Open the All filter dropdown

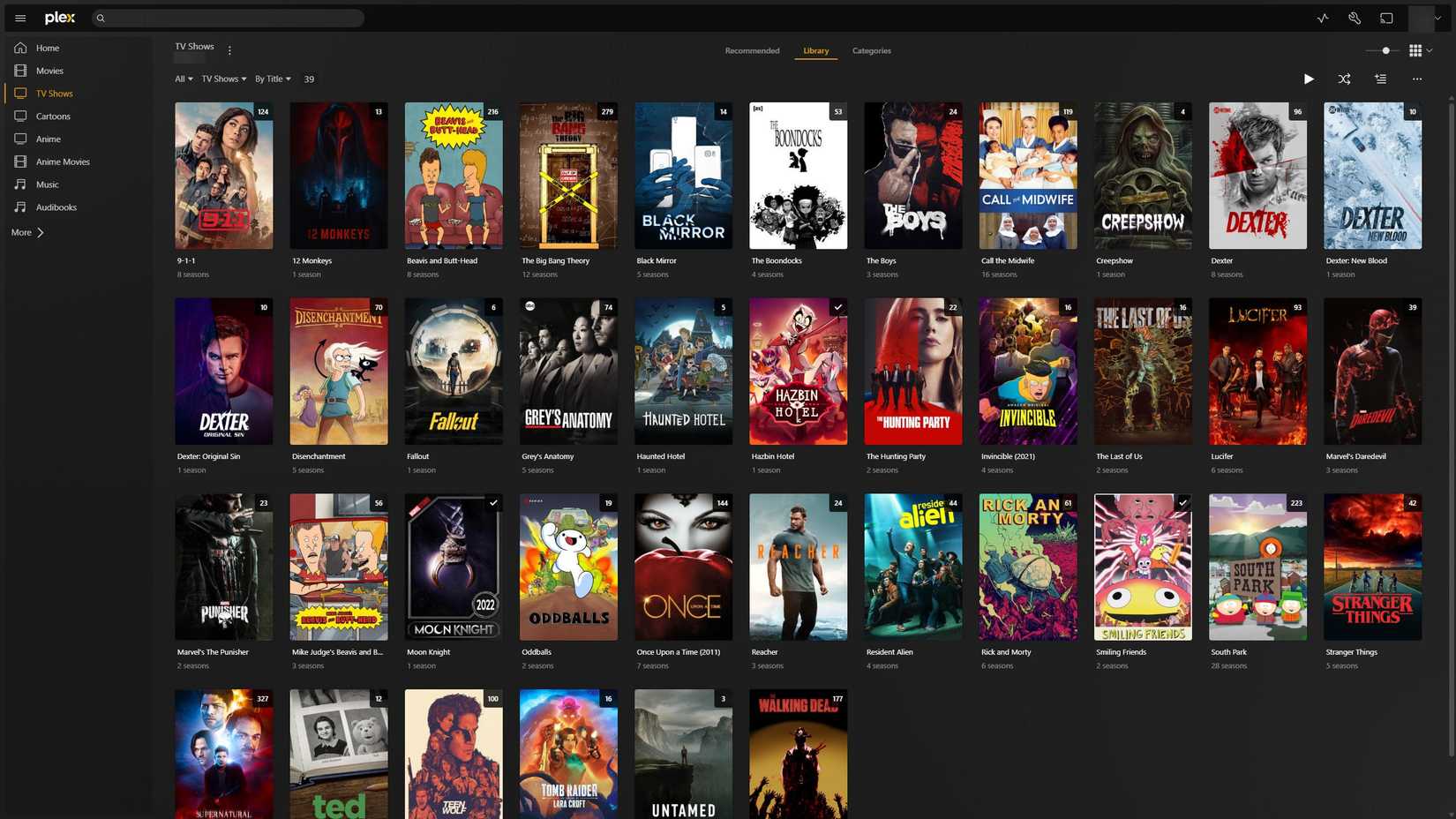184,79
